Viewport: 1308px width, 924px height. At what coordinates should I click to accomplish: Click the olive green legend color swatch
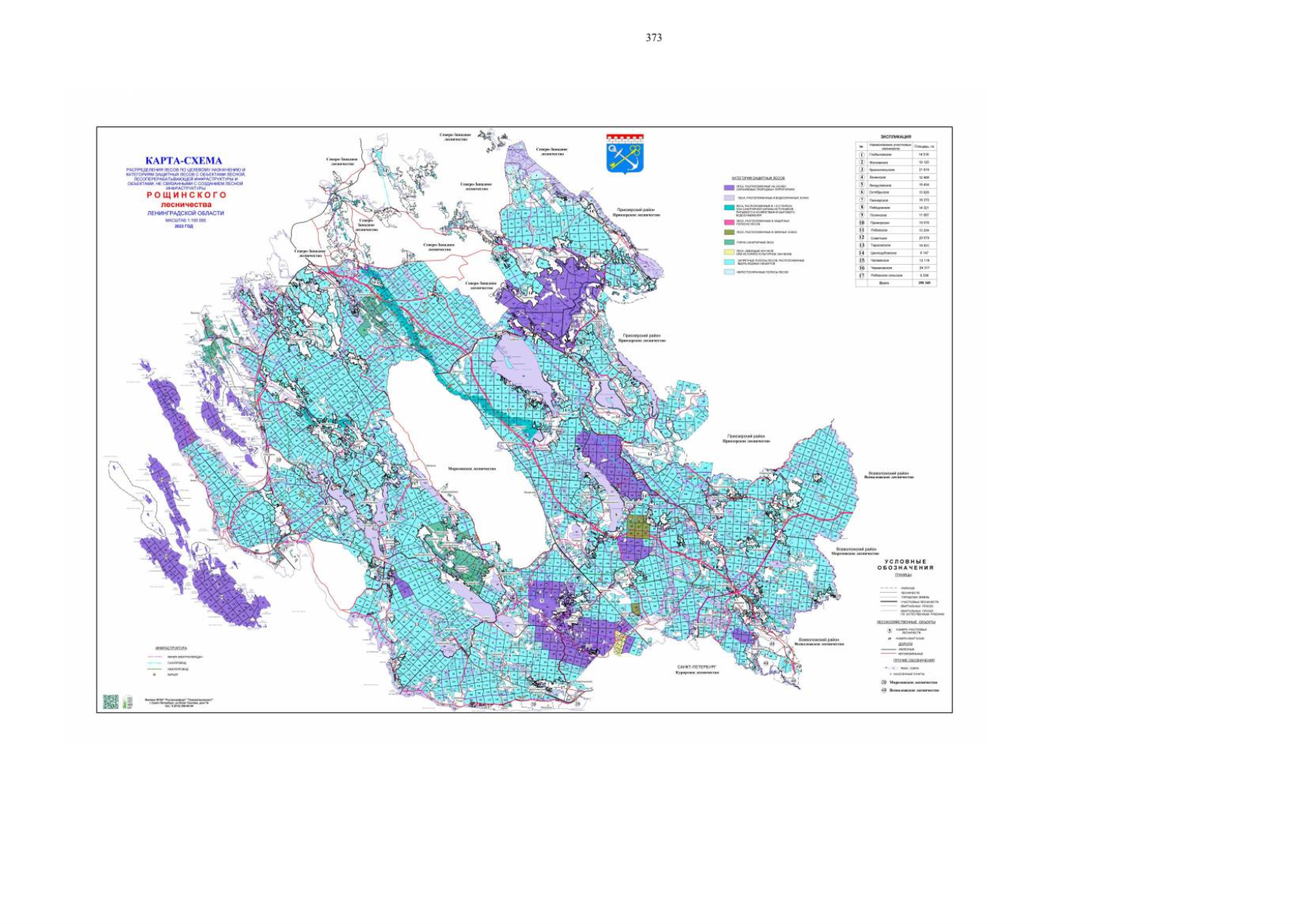(x=729, y=232)
